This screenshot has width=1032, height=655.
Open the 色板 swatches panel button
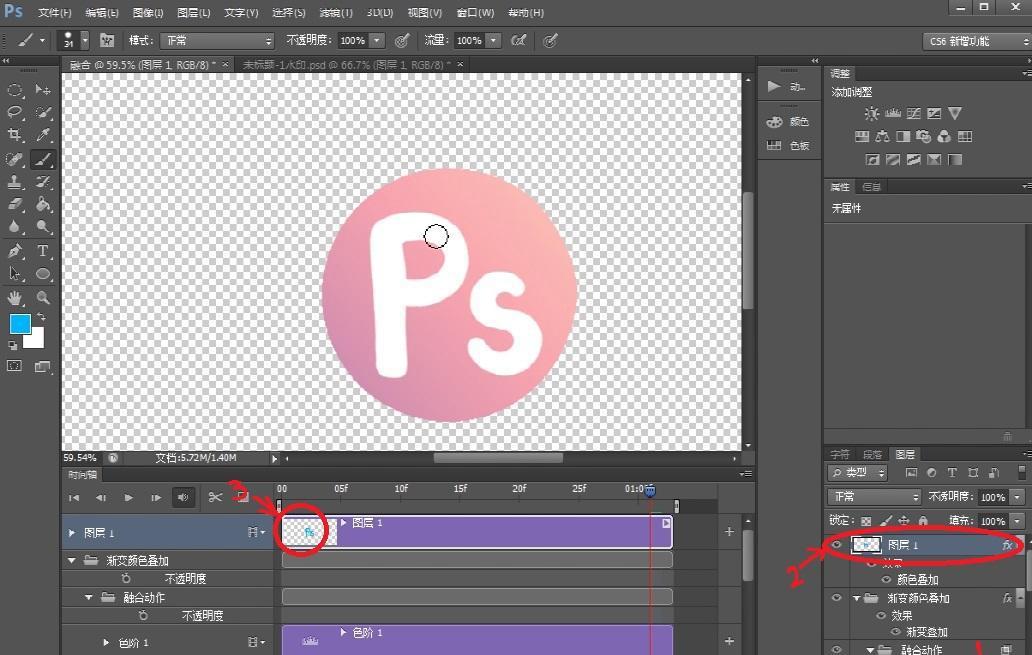pos(788,145)
